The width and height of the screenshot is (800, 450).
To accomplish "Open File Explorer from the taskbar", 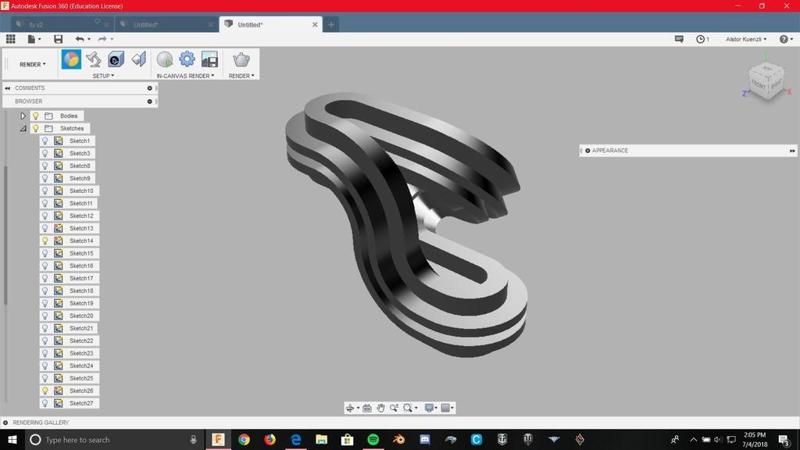I will click(x=321, y=439).
